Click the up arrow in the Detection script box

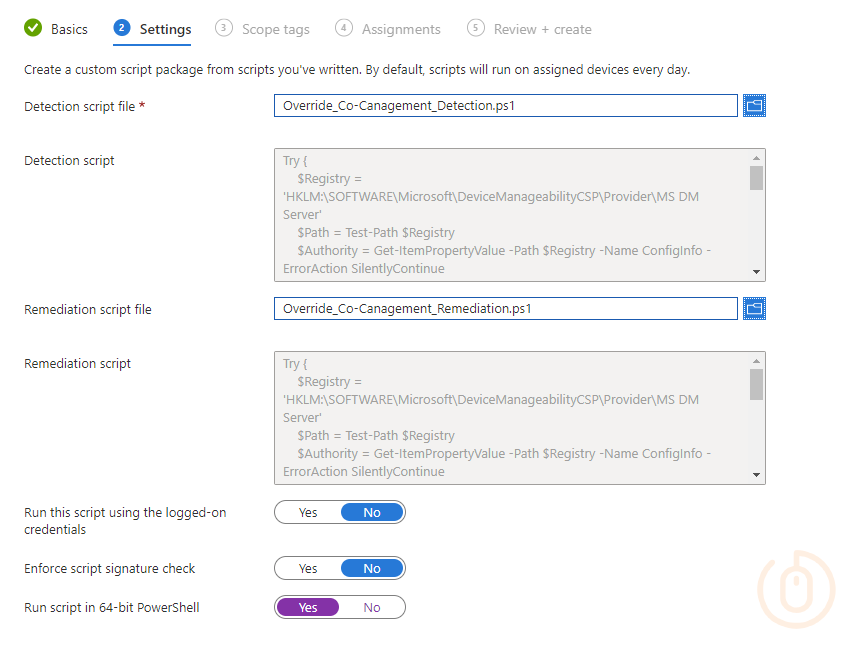pyautogui.click(x=756, y=158)
